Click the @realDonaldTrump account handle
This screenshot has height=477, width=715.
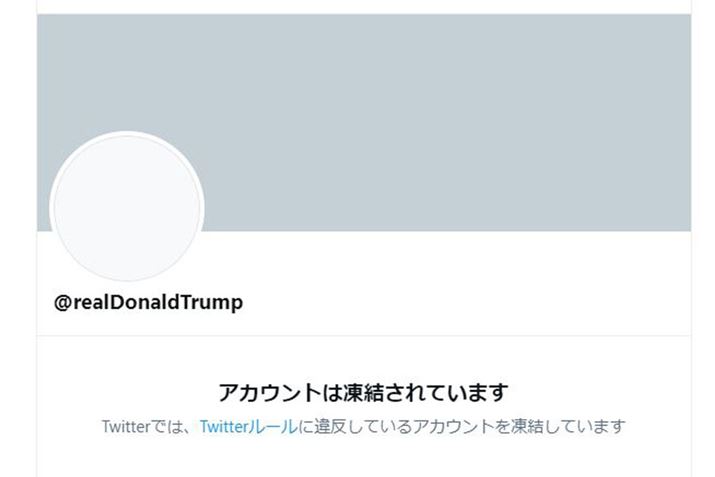[x=148, y=302]
